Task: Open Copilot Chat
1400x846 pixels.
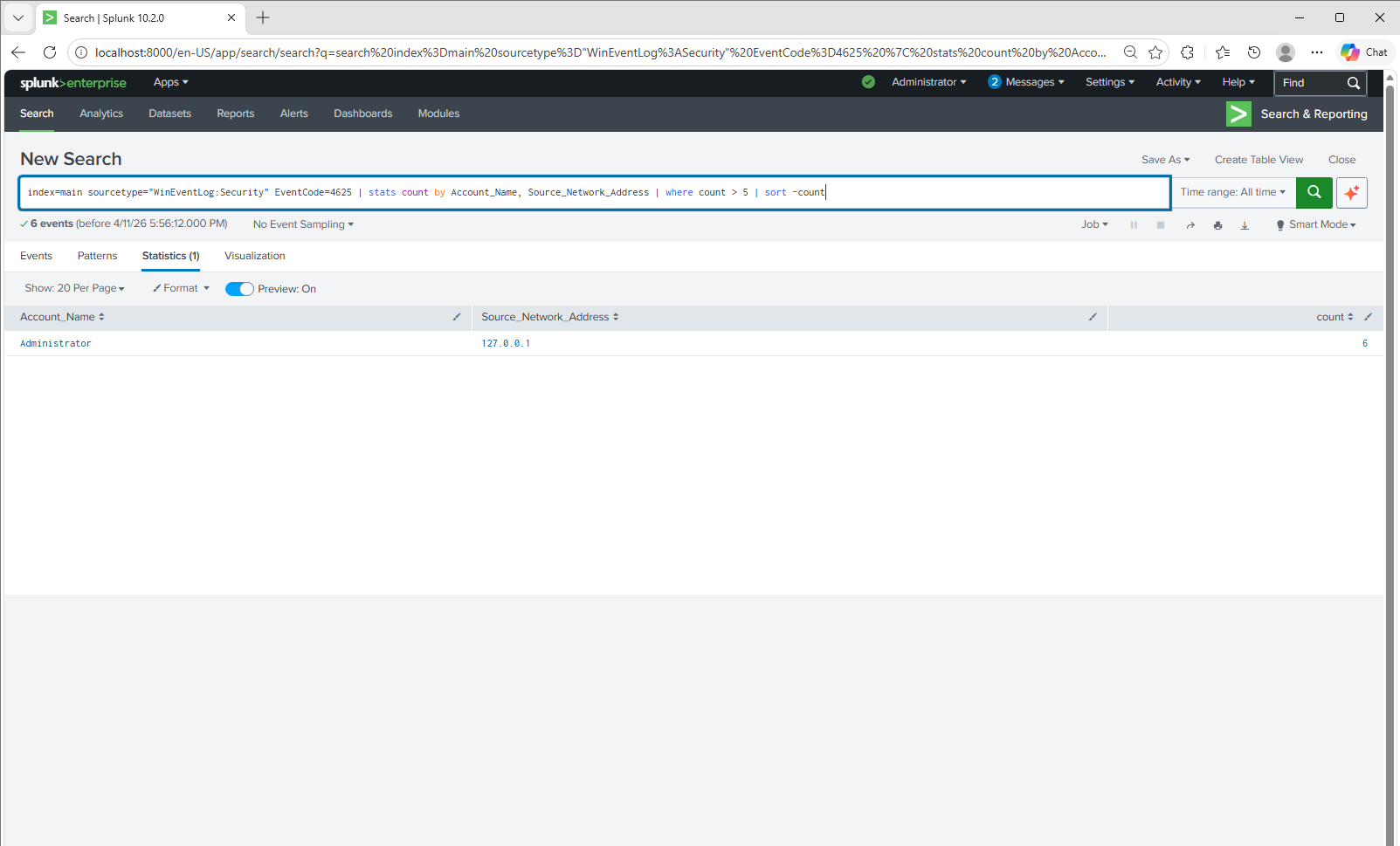Action: coord(1364,52)
